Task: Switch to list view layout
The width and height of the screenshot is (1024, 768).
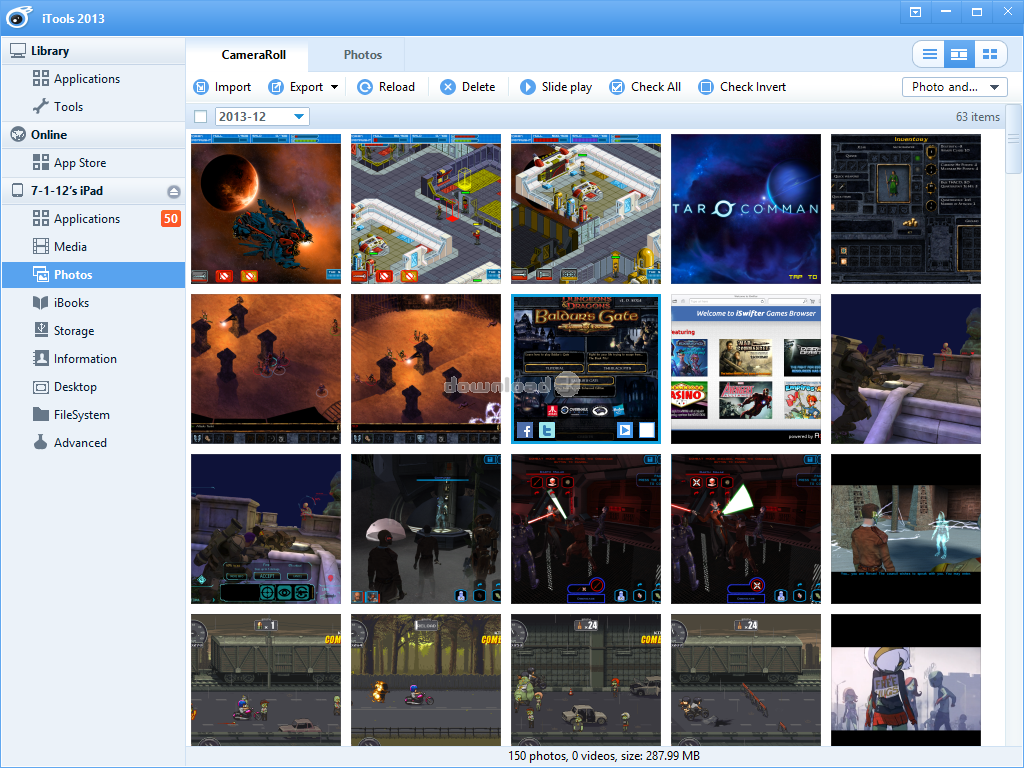Action: pyautogui.click(x=929, y=54)
